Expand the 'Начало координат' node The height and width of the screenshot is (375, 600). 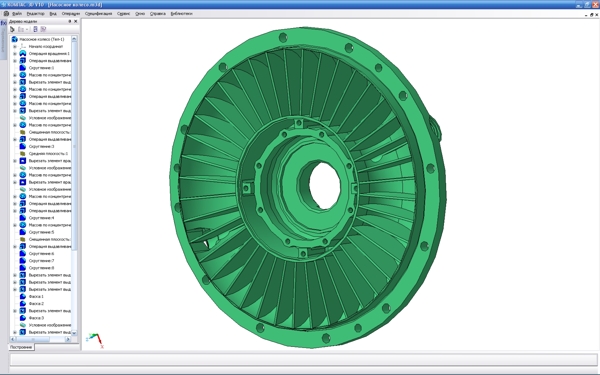[x=15, y=46]
